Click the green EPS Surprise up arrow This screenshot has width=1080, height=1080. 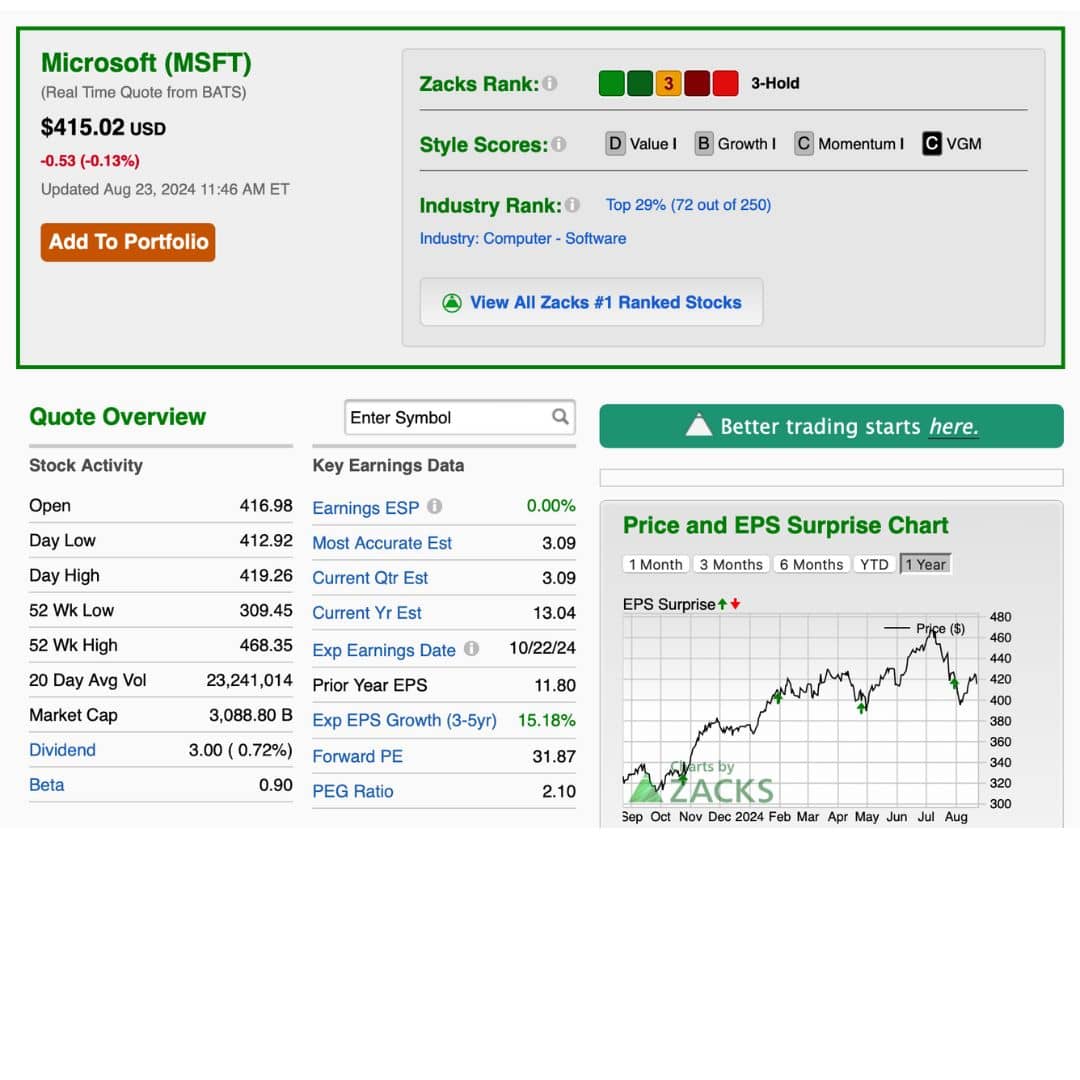point(722,604)
